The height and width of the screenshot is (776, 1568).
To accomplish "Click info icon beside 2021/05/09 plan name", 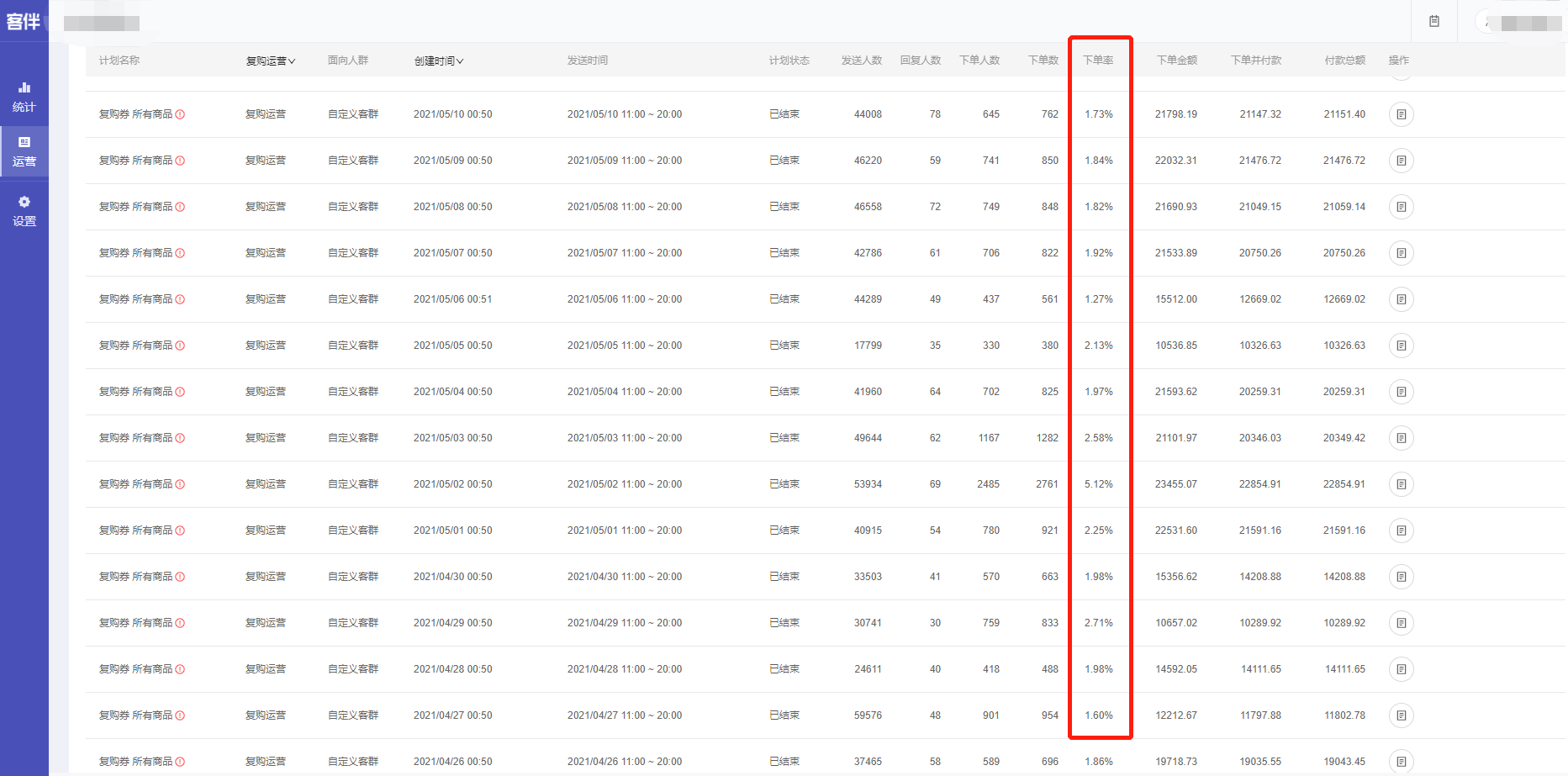I will pos(180,161).
